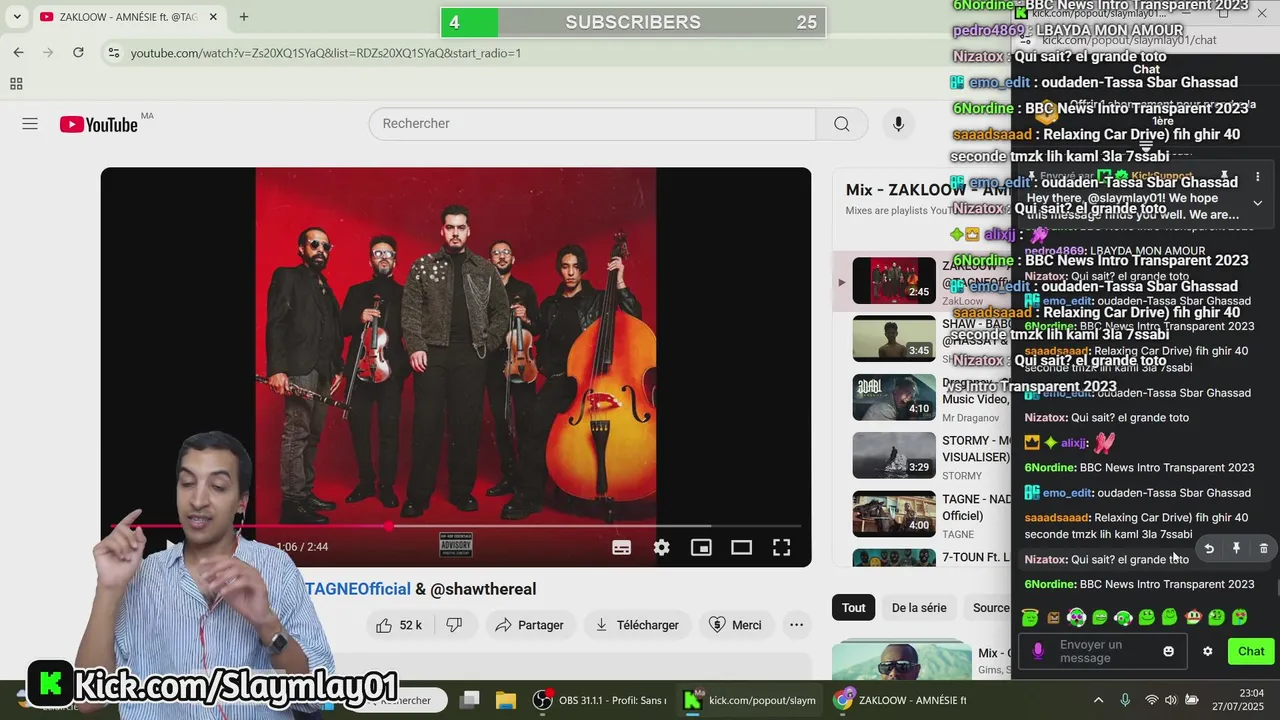
Task: Go back with the browser back arrow
Action: [x=18, y=52]
